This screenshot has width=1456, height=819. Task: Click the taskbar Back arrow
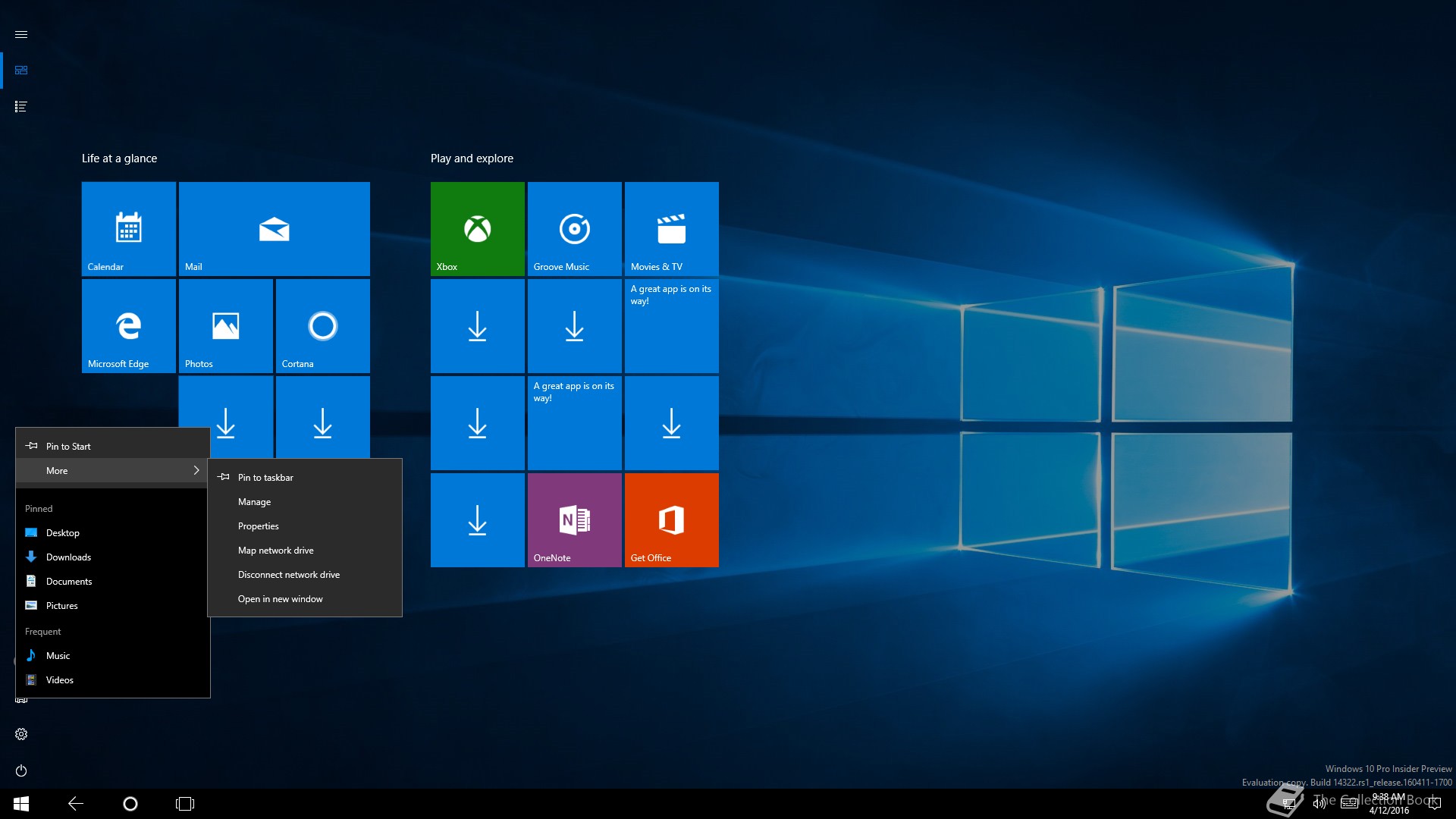(76, 804)
